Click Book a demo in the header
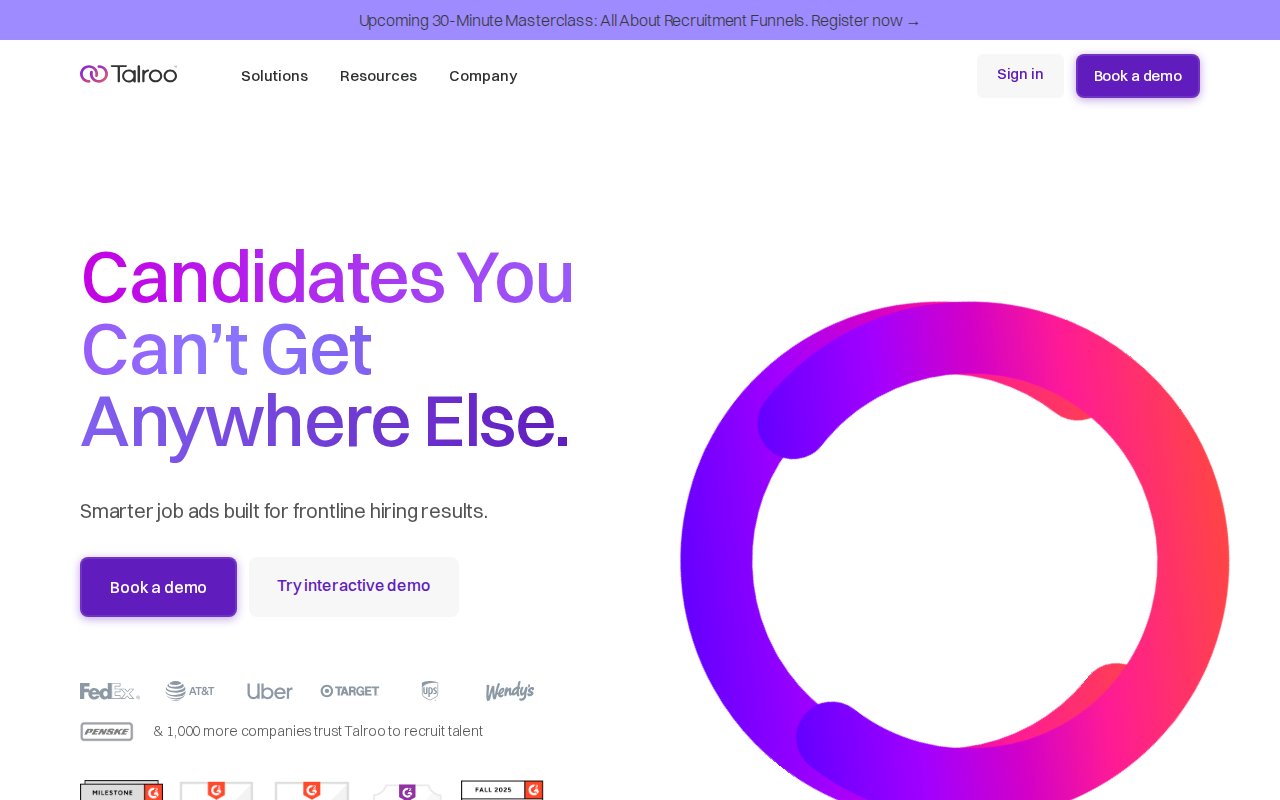Image resolution: width=1280 pixels, height=800 pixels. point(1138,76)
